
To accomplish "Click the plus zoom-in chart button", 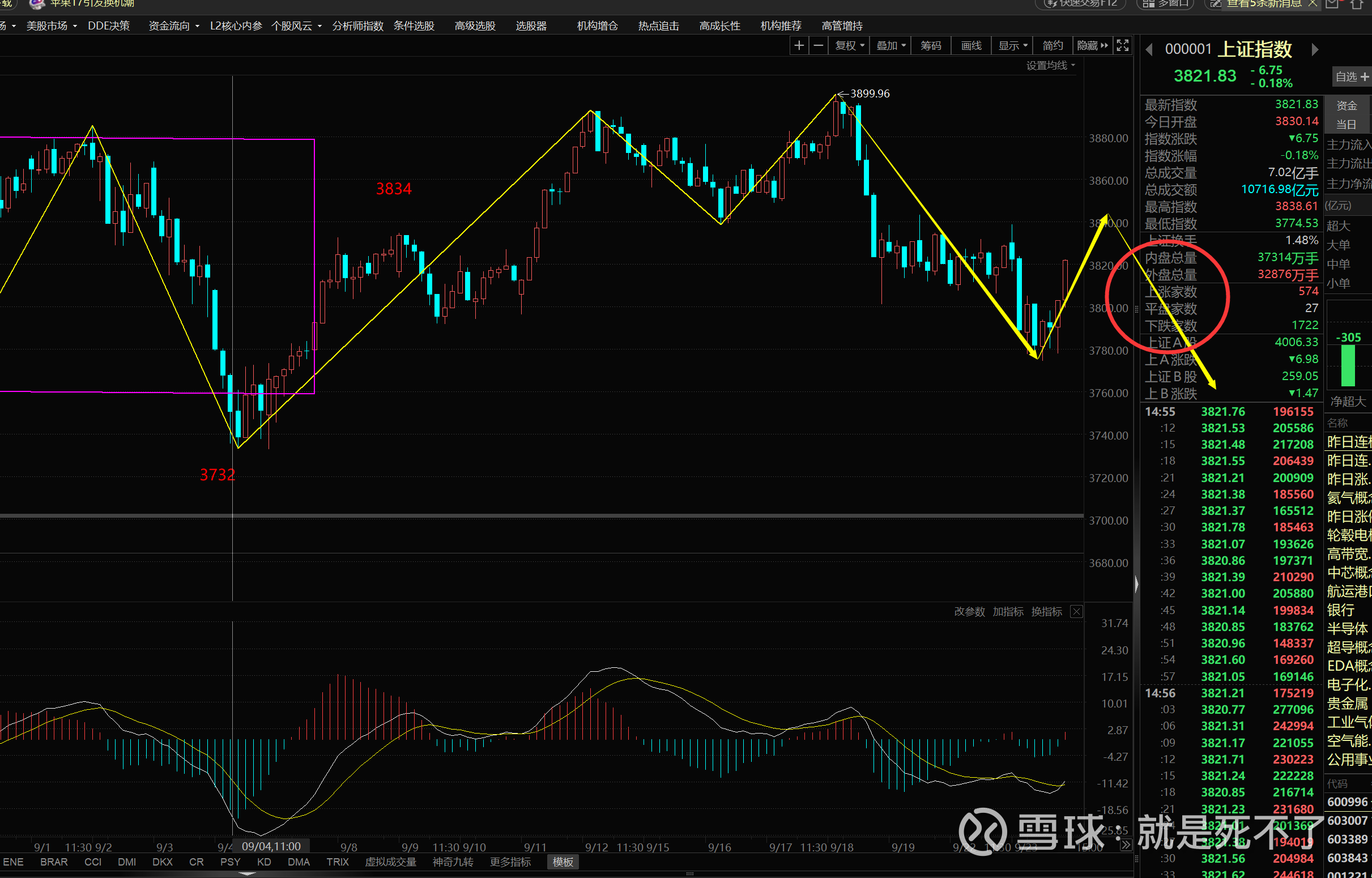I will pyautogui.click(x=799, y=46).
